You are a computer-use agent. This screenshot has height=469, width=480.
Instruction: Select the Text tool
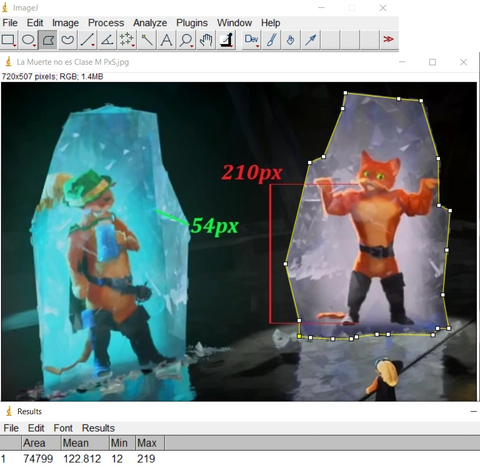166,40
